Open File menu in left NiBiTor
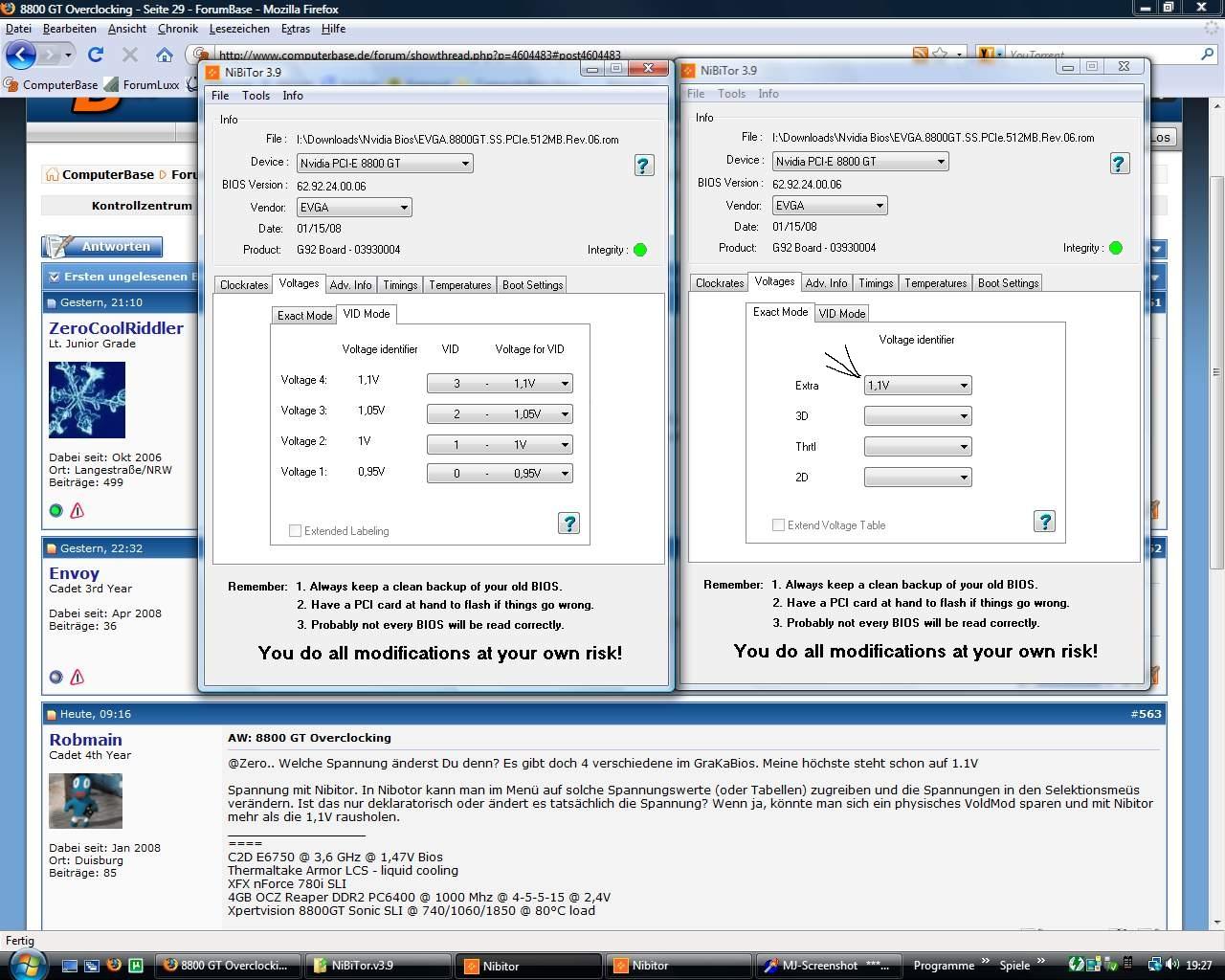Viewport: 1225px width, 980px height. [x=220, y=96]
